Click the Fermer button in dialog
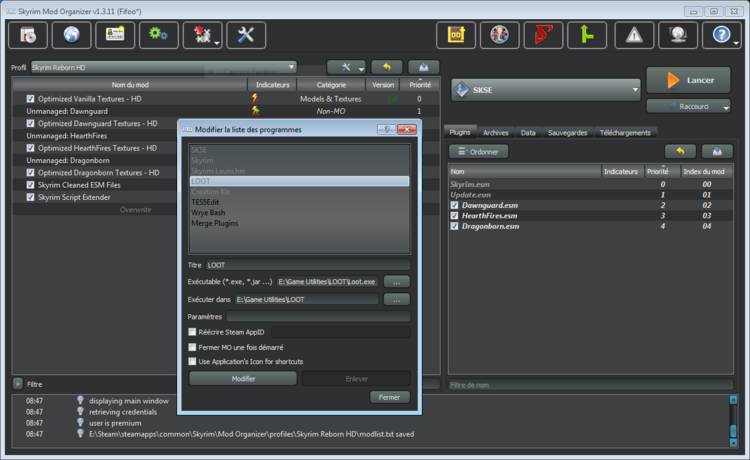This screenshot has height=460, width=750. pos(389,397)
